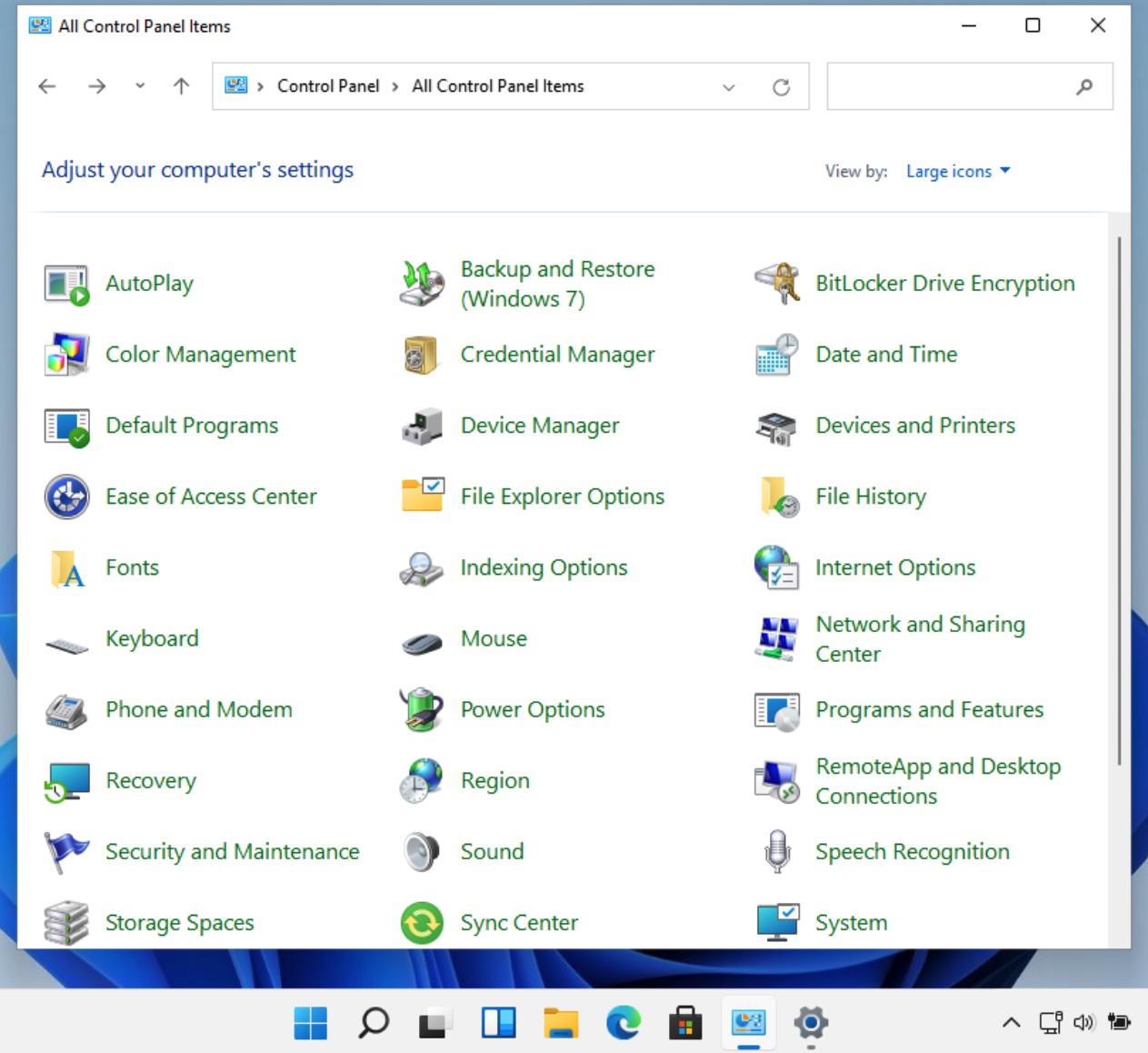Select All Control Panel Items breadcrumb
The height and width of the screenshot is (1053, 1148).
click(497, 86)
